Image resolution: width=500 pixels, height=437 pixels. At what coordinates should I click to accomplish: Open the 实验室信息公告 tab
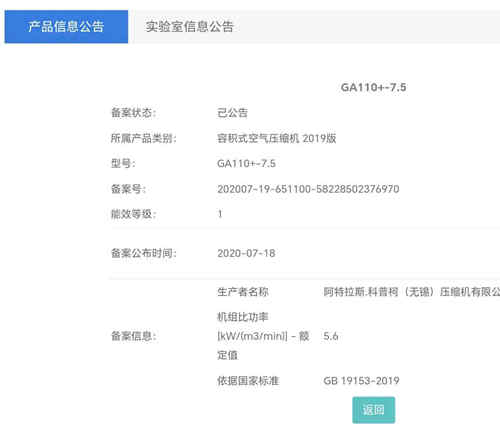[189, 27]
